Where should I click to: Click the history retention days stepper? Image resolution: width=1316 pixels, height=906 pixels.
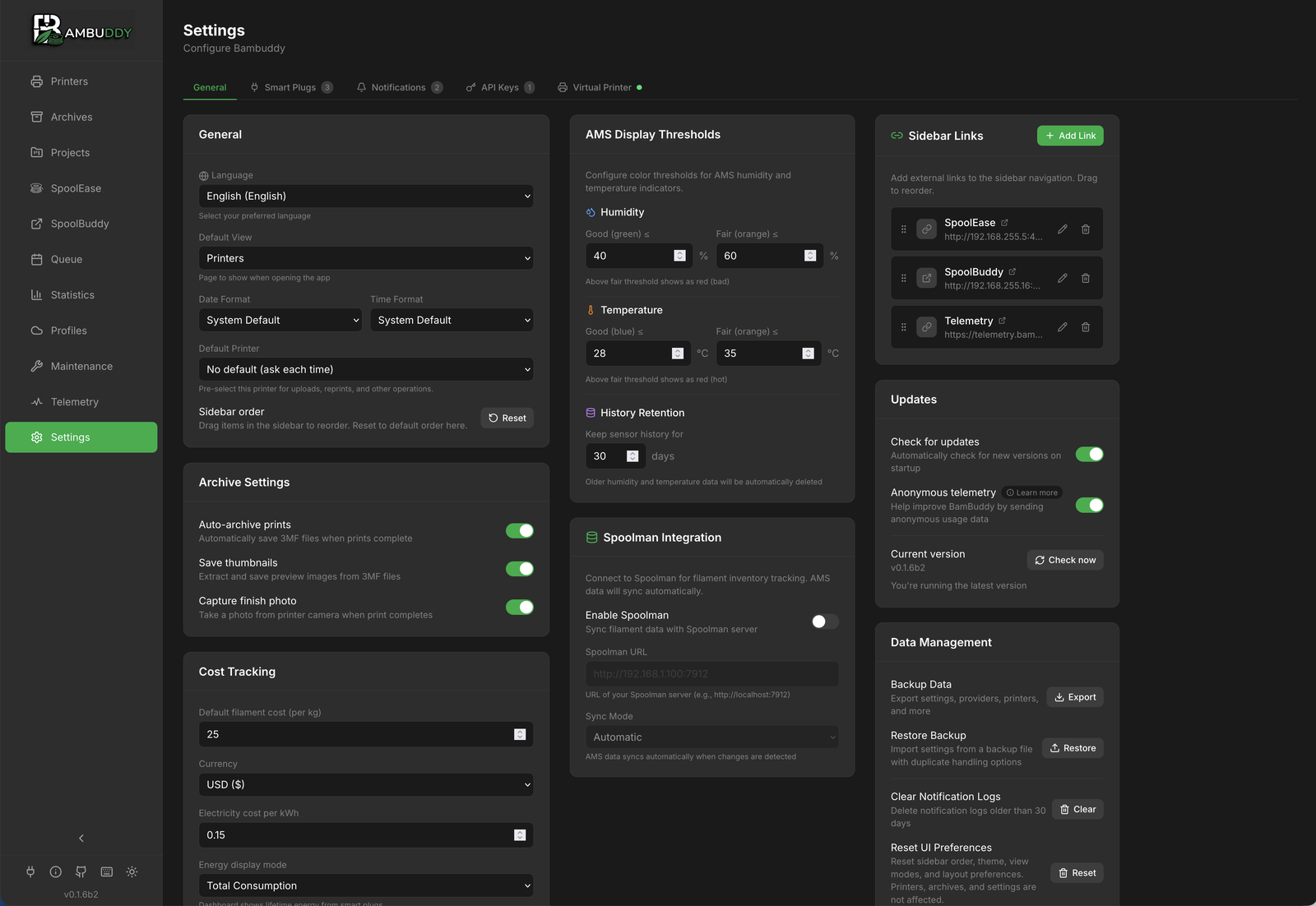point(633,456)
